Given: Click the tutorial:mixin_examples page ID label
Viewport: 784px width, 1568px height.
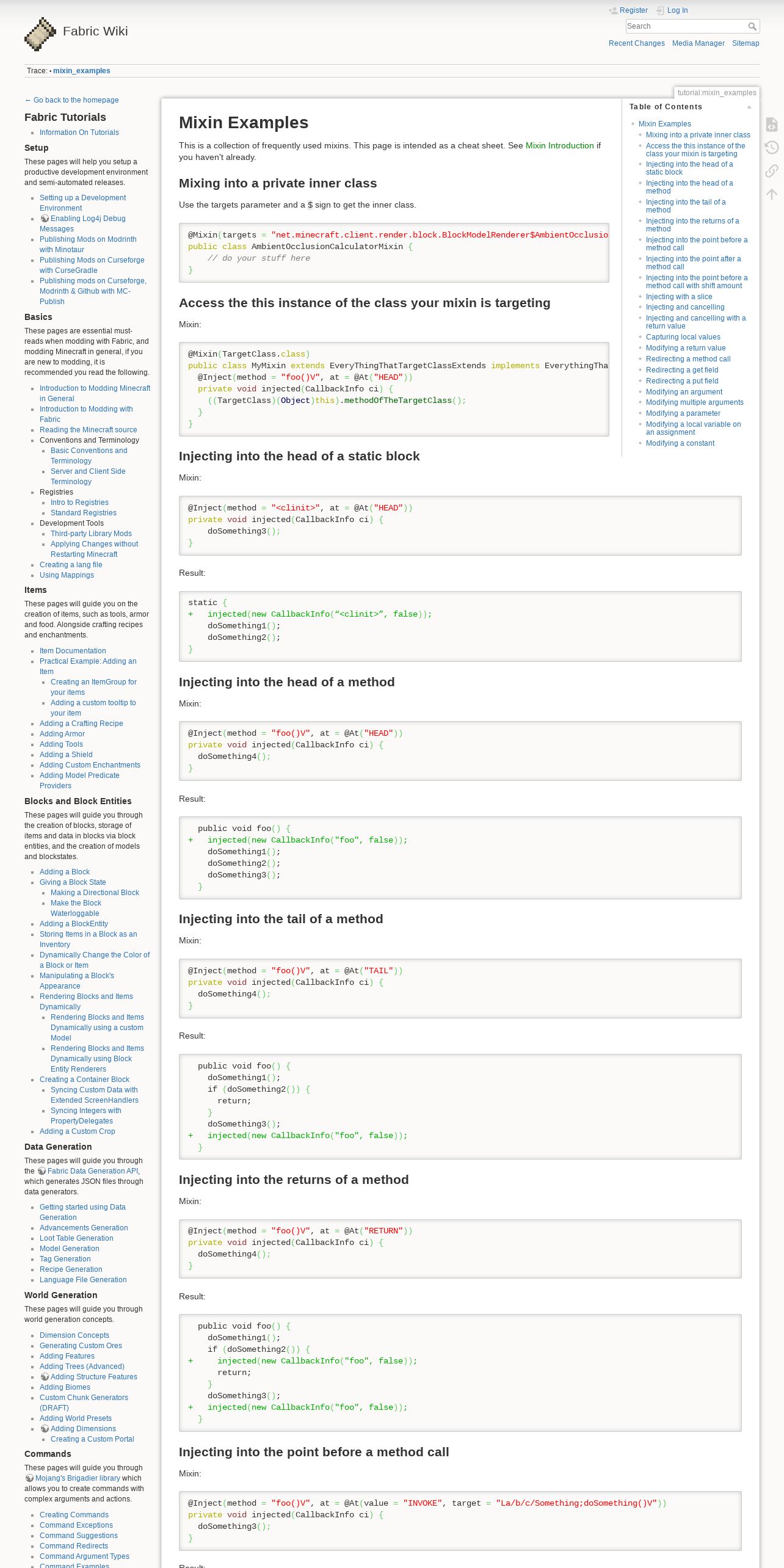Looking at the screenshot, I should pos(717,93).
